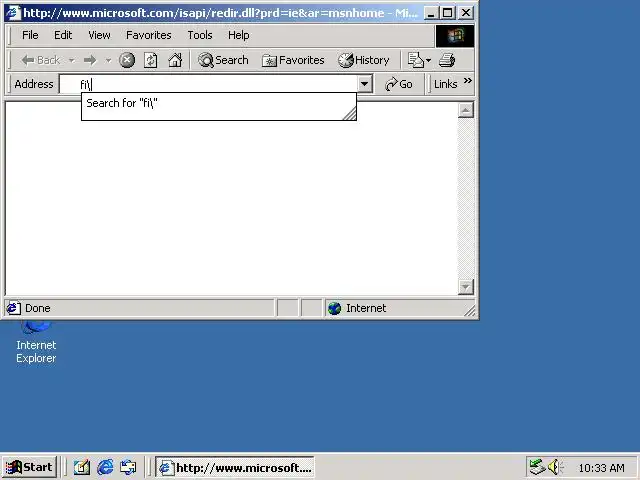Expand the Address bar dropdown list
The image size is (640, 480).
[x=364, y=84]
